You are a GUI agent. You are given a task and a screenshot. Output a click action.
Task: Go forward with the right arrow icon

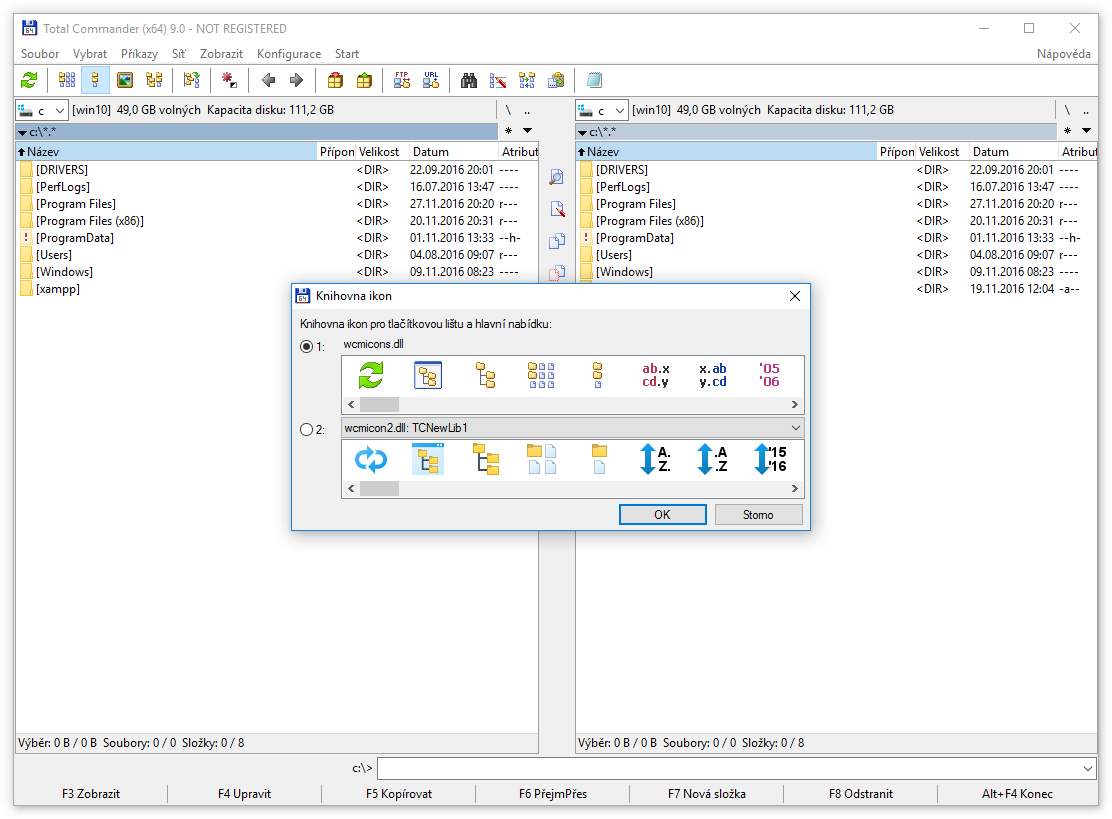click(x=296, y=80)
